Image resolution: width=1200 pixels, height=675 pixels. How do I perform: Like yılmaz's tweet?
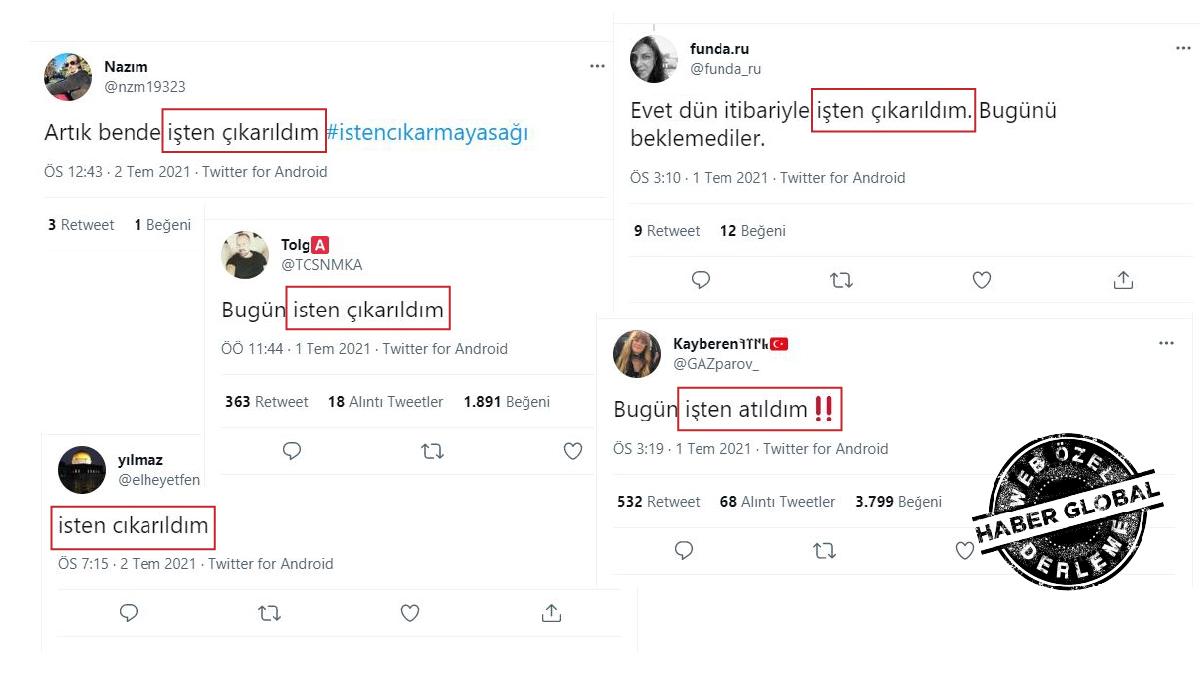pyautogui.click(x=410, y=613)
